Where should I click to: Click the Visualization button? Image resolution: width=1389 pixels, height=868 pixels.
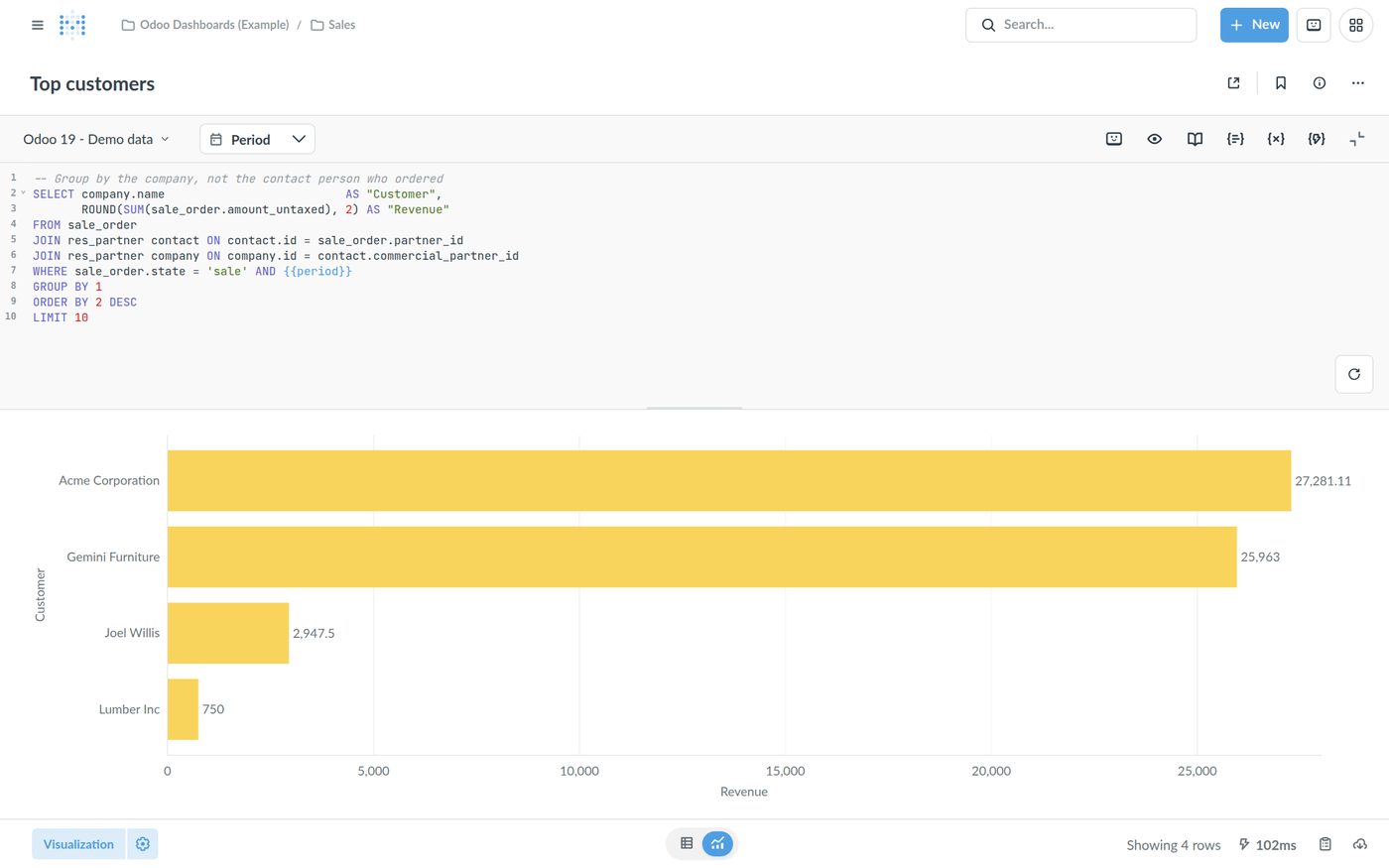coord(78,844)
